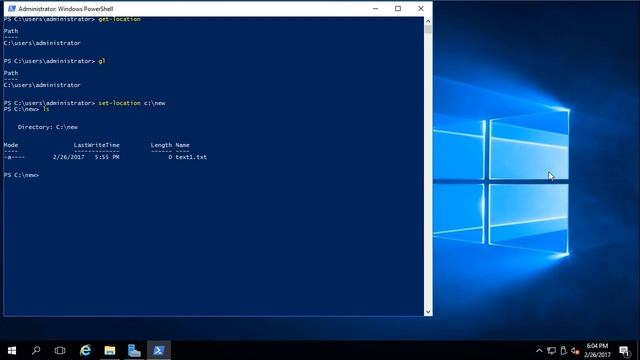The height and width of the screenshot is (360, 640).
Task: Open the network status tray icon
Action: (x=551, y=350)
